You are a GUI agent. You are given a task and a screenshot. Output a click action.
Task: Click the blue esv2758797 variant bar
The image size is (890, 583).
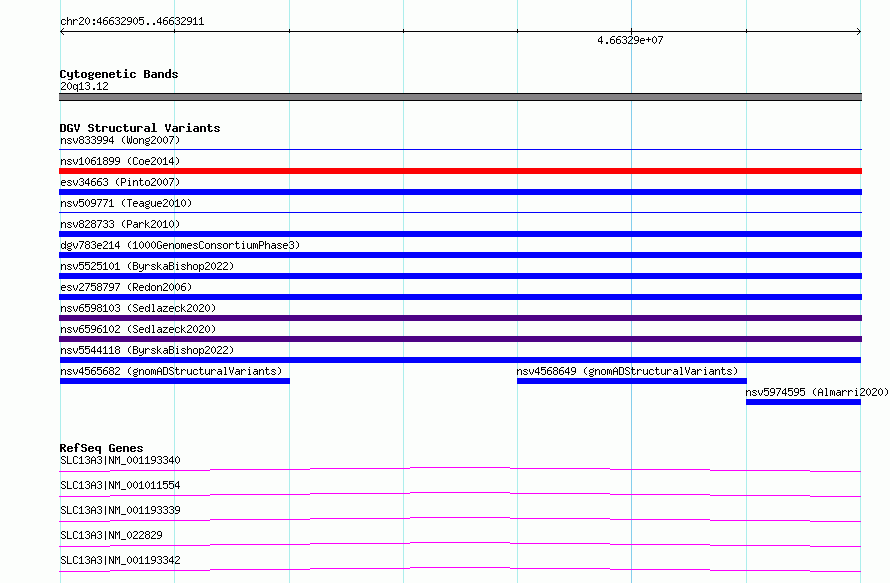[460, 297]
